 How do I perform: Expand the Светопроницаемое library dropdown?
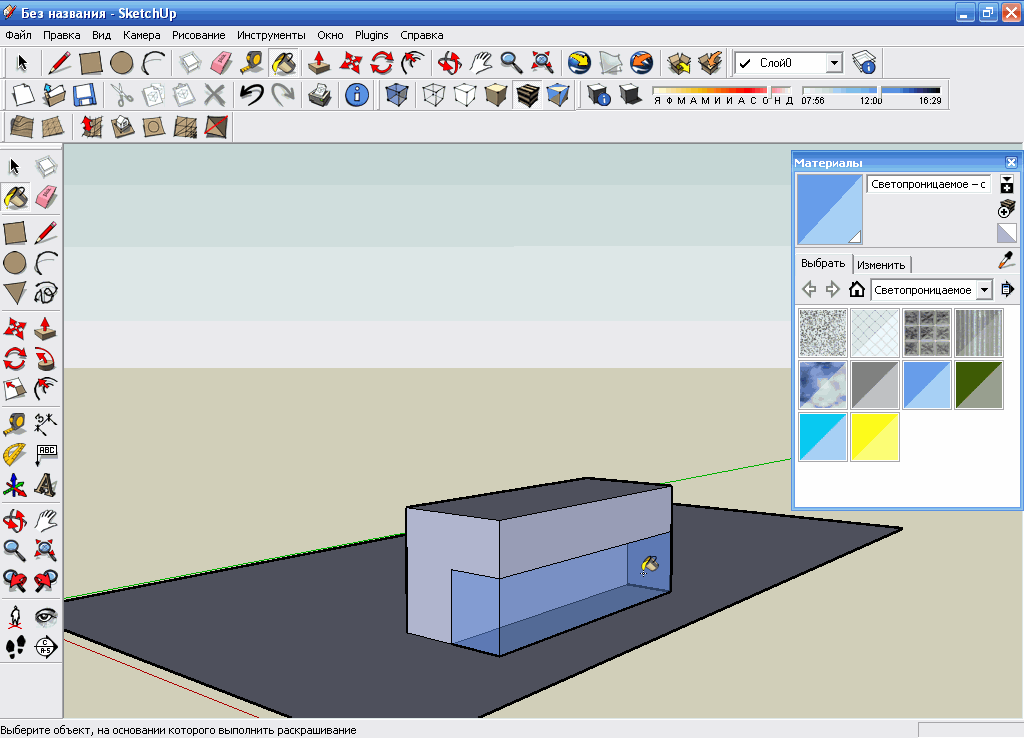pyautogui.click(x=984, y=290)
